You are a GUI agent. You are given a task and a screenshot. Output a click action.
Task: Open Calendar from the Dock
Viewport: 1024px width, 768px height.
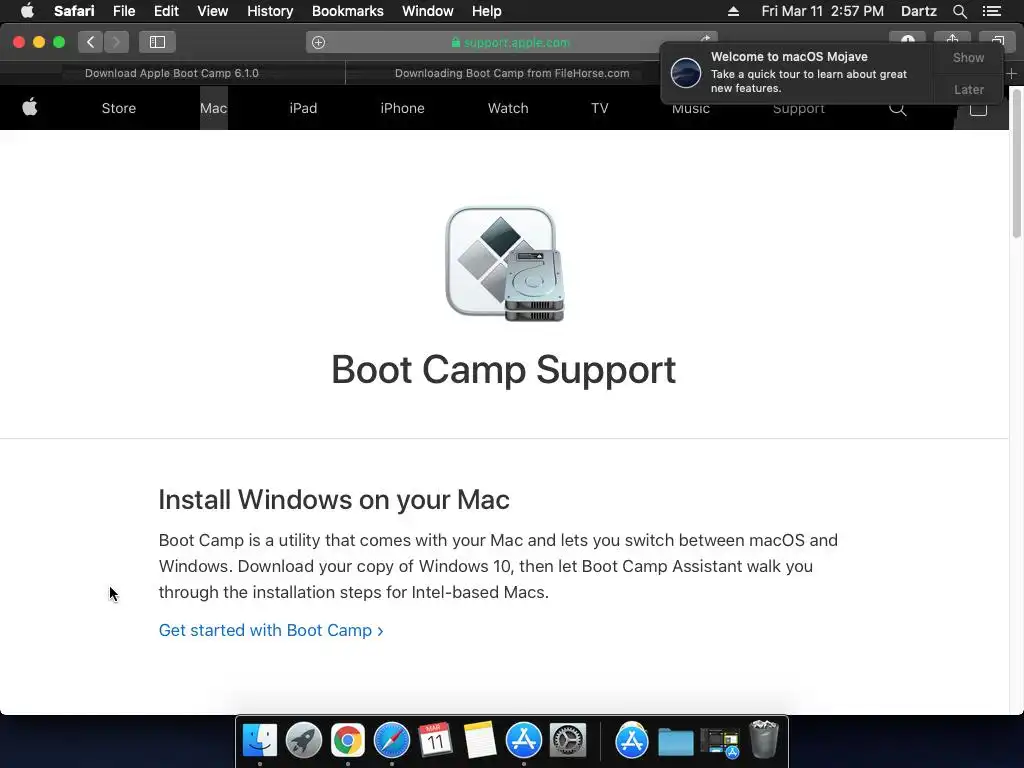tap(436, 741)
